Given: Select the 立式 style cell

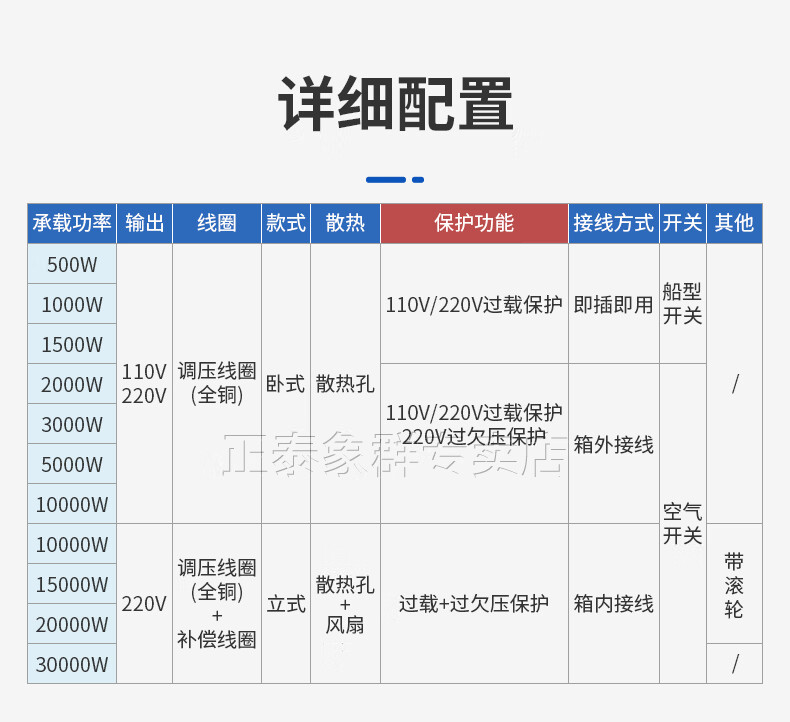Looking at the screenshot, I should (286, 604).
